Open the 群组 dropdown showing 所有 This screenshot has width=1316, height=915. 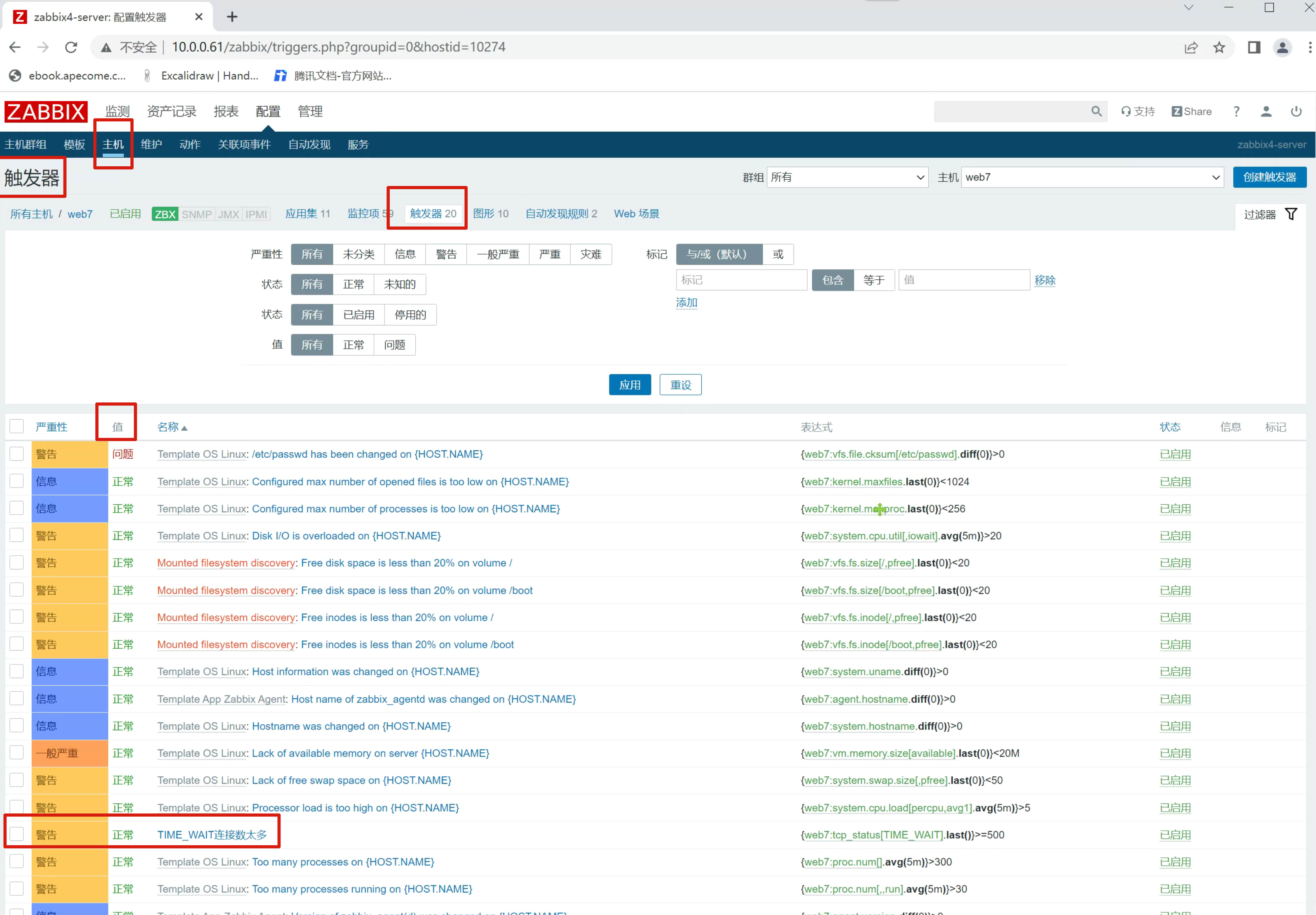point(847,177)
